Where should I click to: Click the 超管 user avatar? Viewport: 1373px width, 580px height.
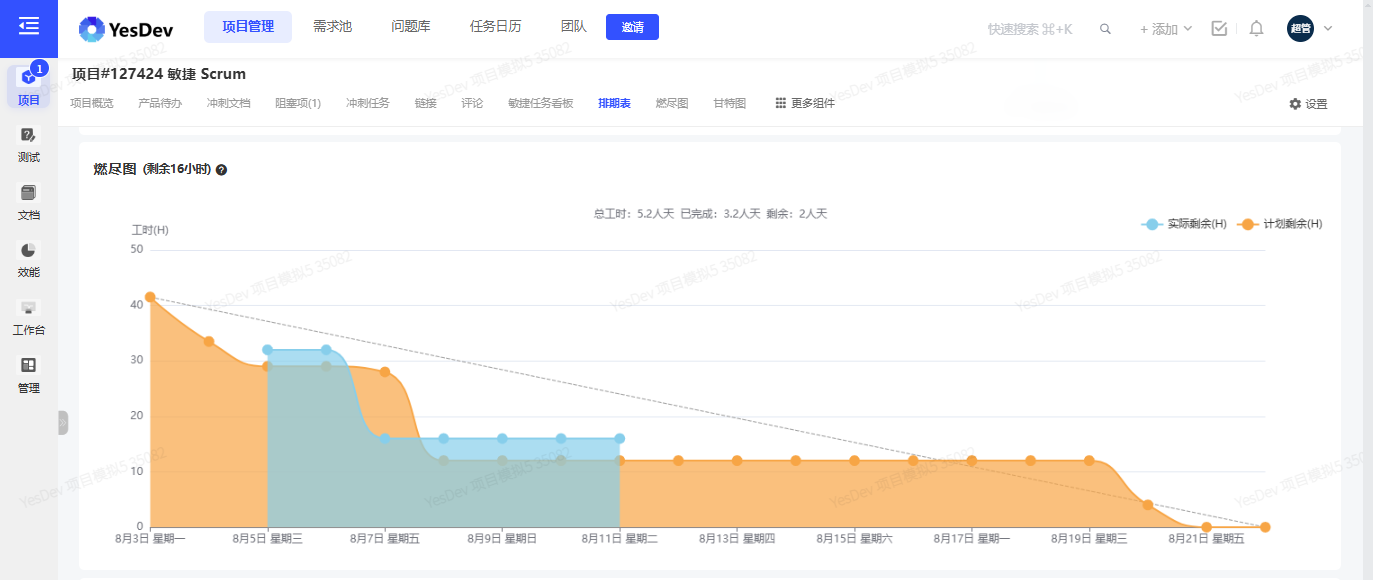pyautogui.click(x=1300, y=28)
